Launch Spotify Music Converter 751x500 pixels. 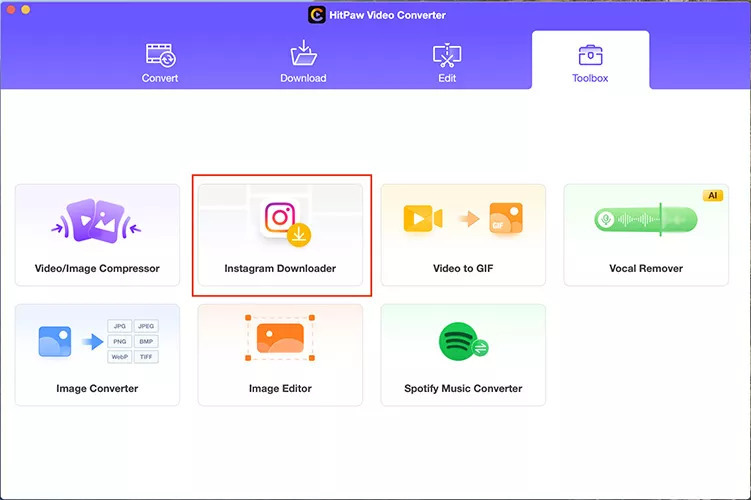click(x=463, y=355)
